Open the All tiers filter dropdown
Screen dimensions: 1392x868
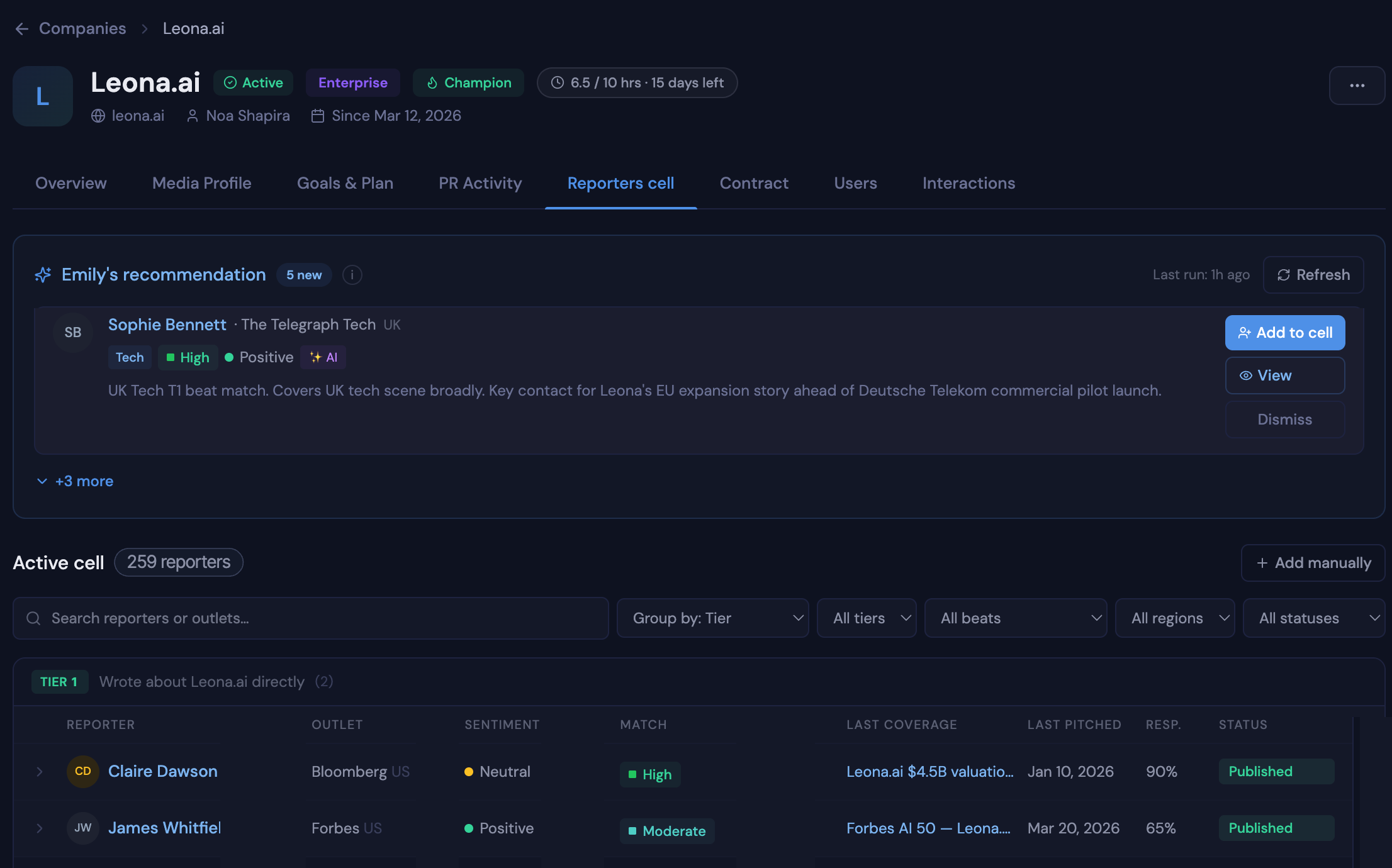click(x=867, y=618)
